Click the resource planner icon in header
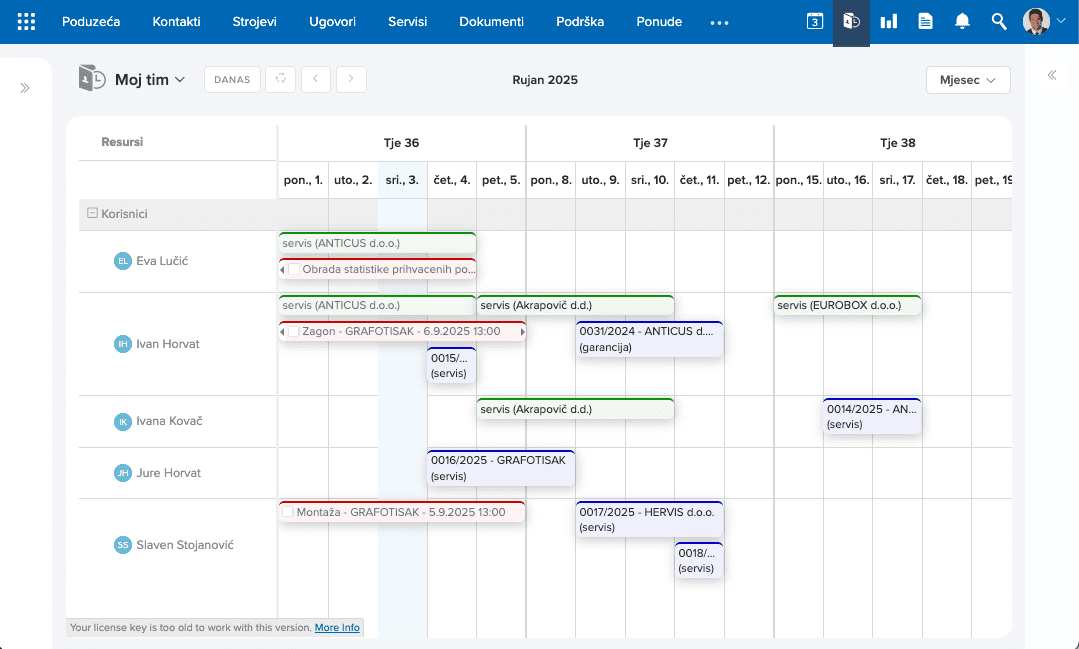 coord(851,21)
